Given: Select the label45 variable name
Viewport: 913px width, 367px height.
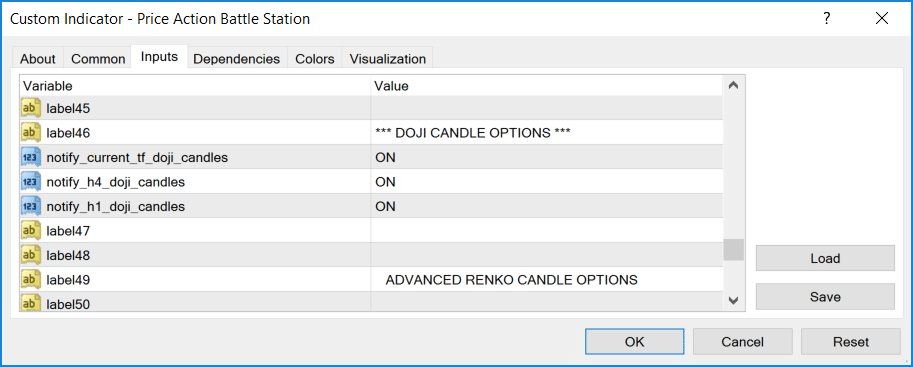Looking at the screenshot, I should [68, 108].
